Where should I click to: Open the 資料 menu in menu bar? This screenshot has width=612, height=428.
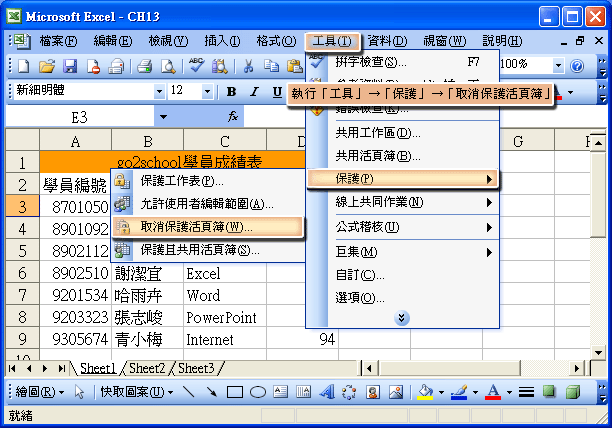pyautogui.click(x=387, y=41)
